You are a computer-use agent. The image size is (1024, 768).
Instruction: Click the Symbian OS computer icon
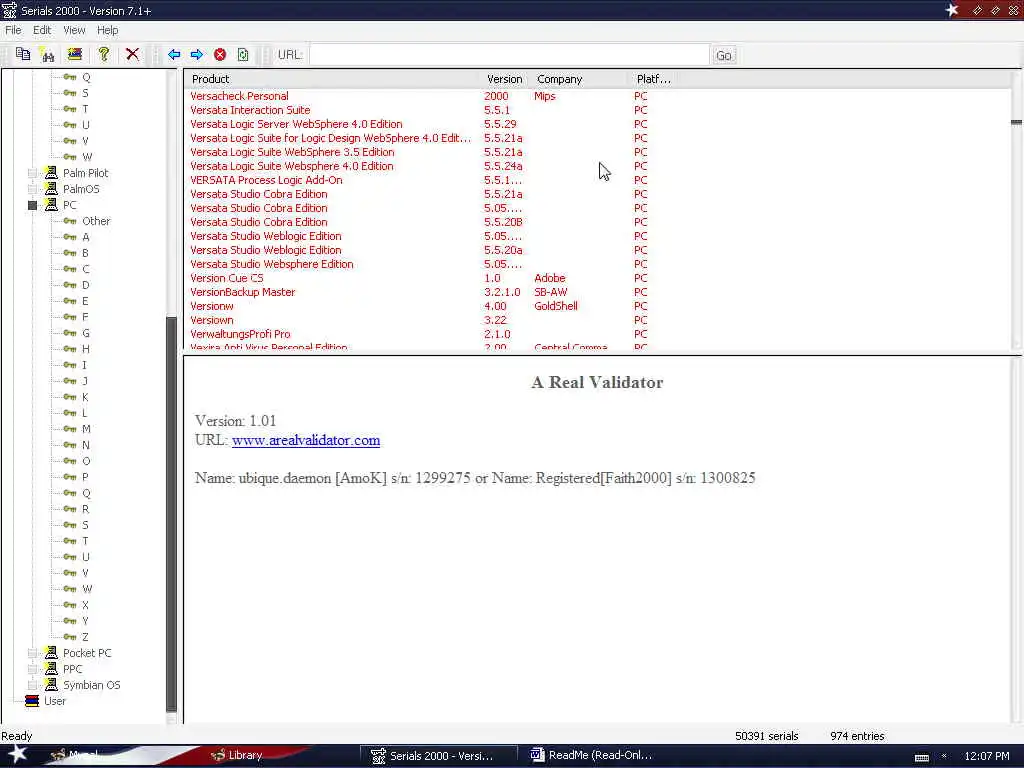coord(51,684)
